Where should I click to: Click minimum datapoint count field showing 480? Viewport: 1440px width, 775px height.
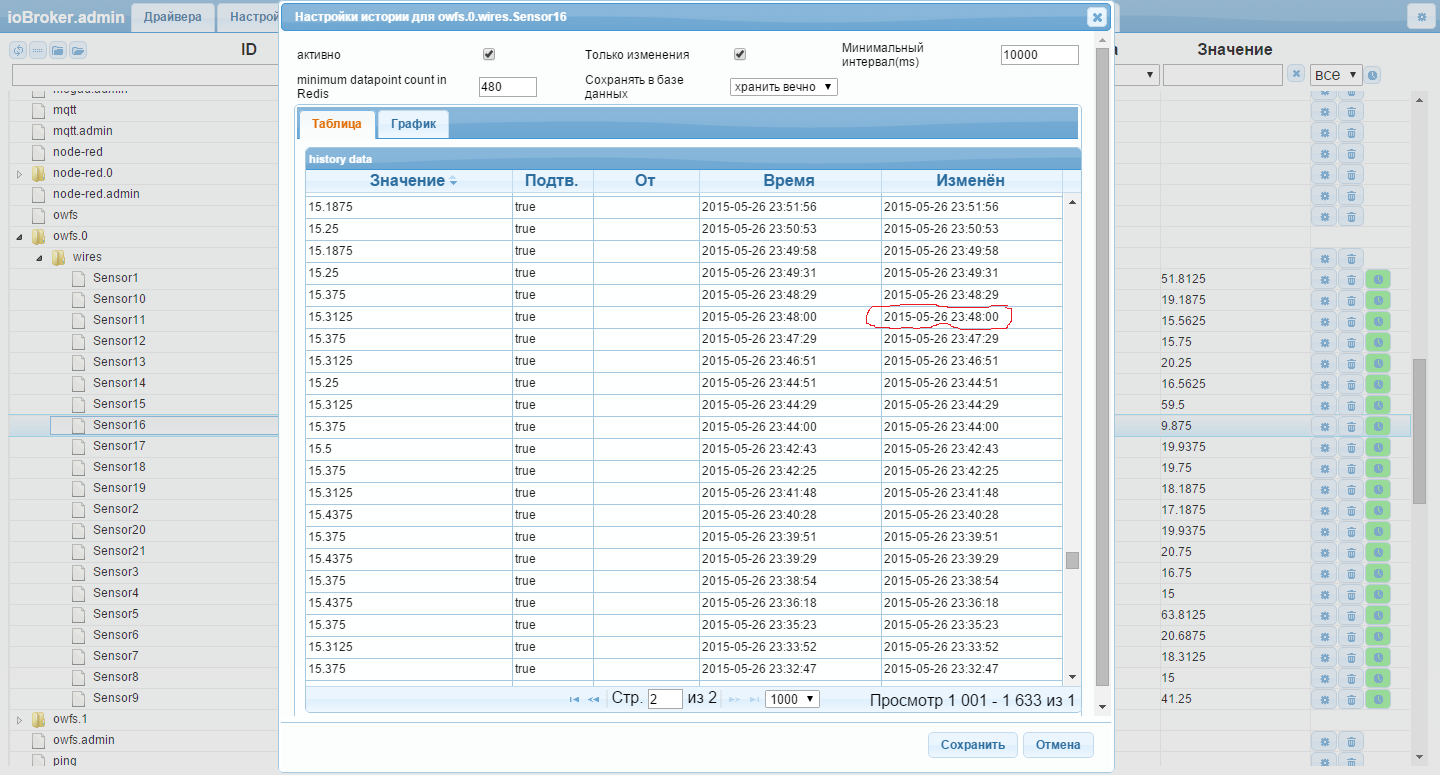point(508,87)
